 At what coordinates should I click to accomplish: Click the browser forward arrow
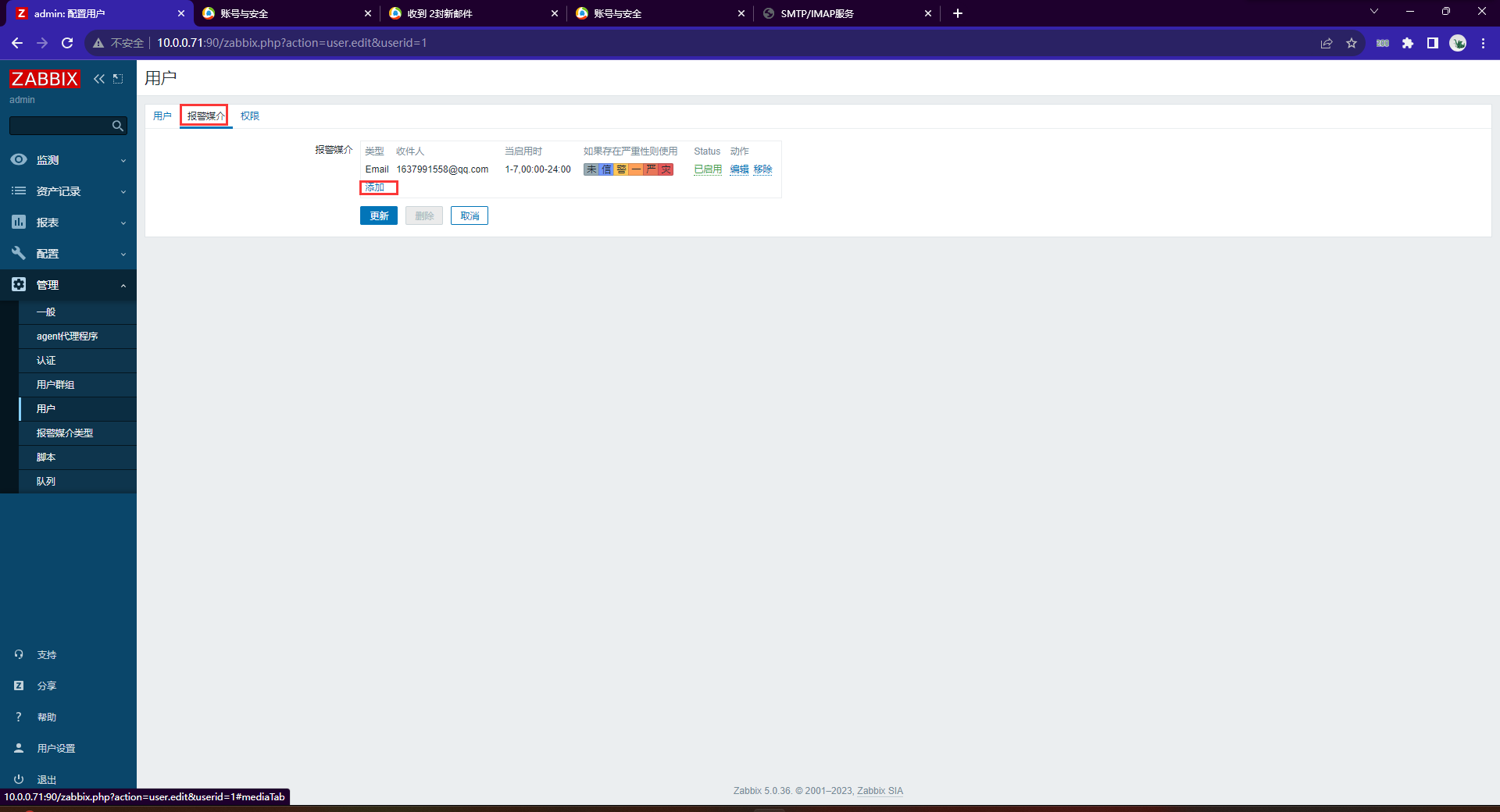click(42, 43)
